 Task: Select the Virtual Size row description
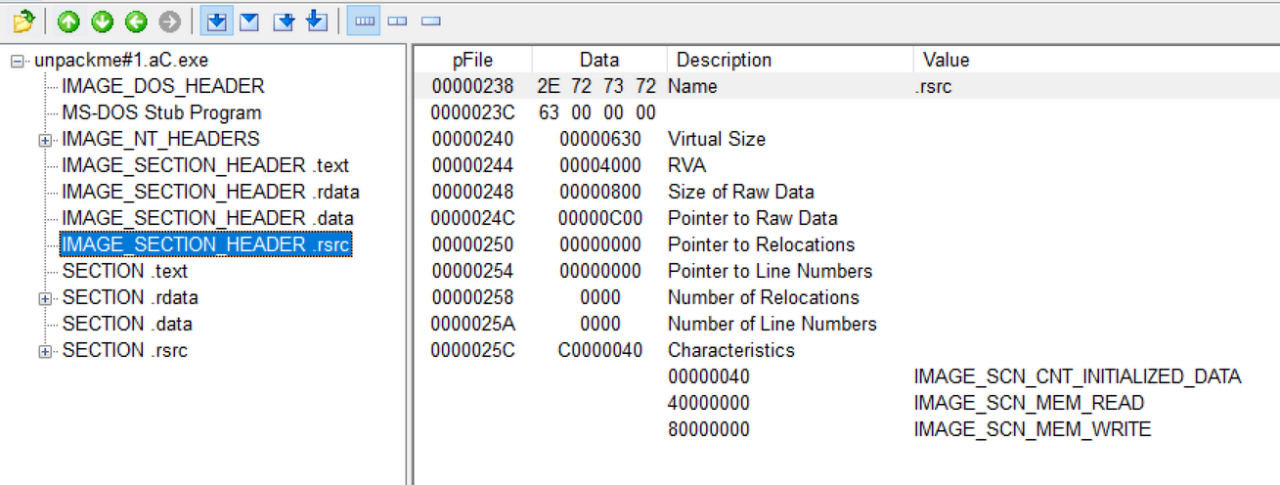coord(716,139)
